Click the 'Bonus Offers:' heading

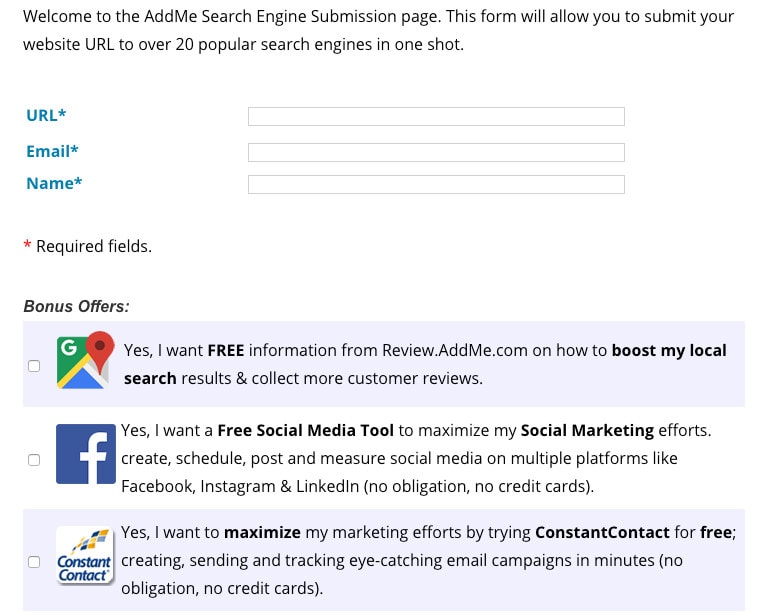tap(76, 307)
